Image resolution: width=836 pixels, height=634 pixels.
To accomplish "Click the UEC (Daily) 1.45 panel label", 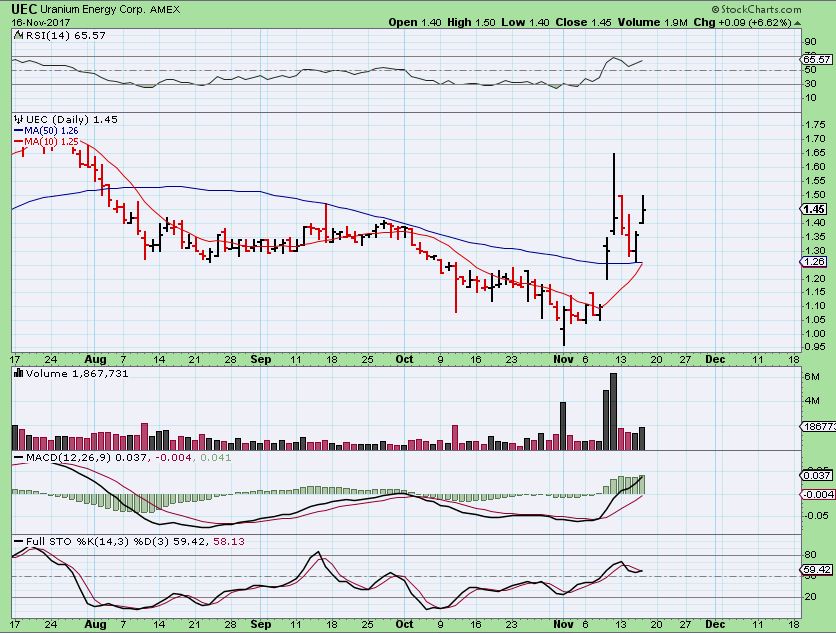I will click(71, 119).
